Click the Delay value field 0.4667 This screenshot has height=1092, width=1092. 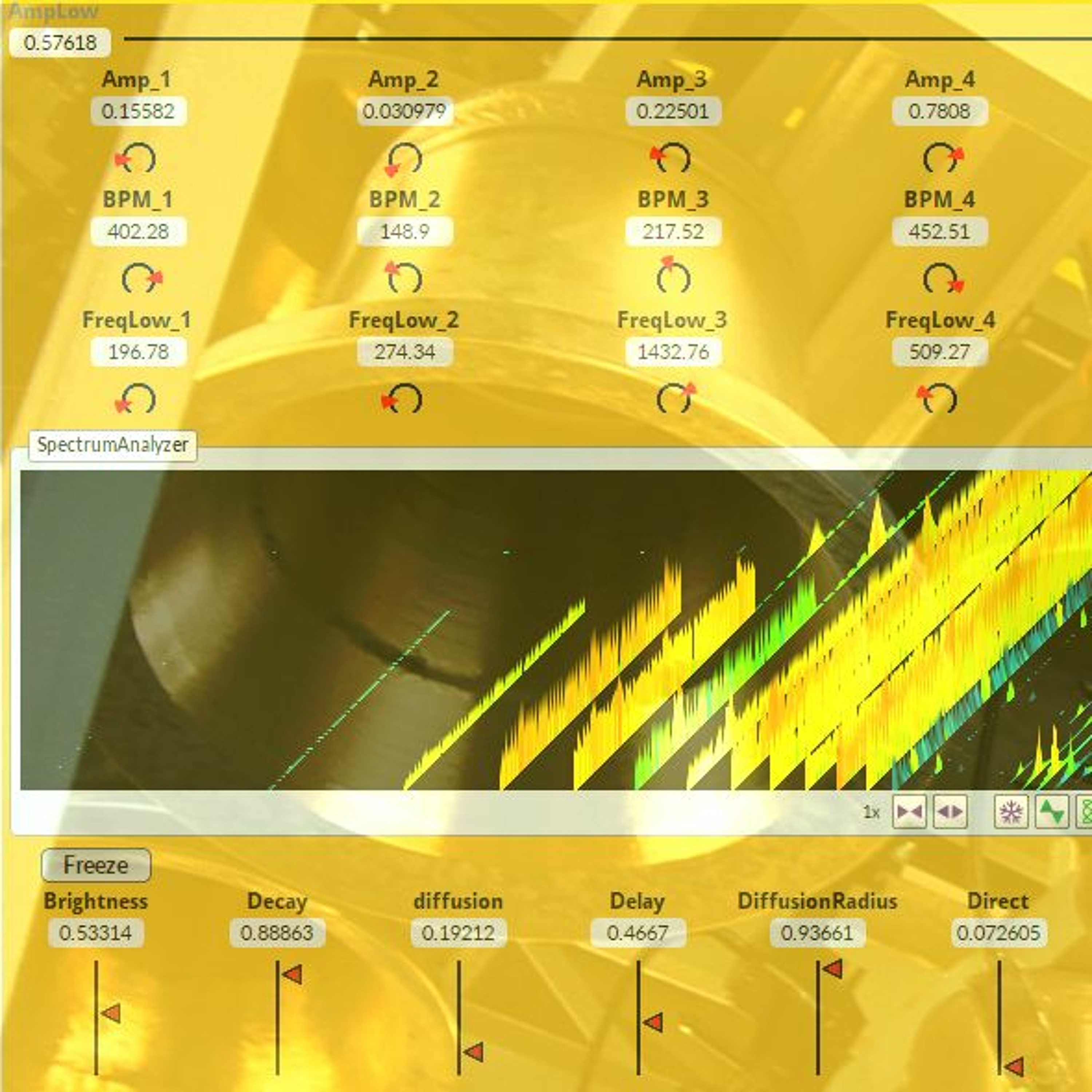point(638,933)
